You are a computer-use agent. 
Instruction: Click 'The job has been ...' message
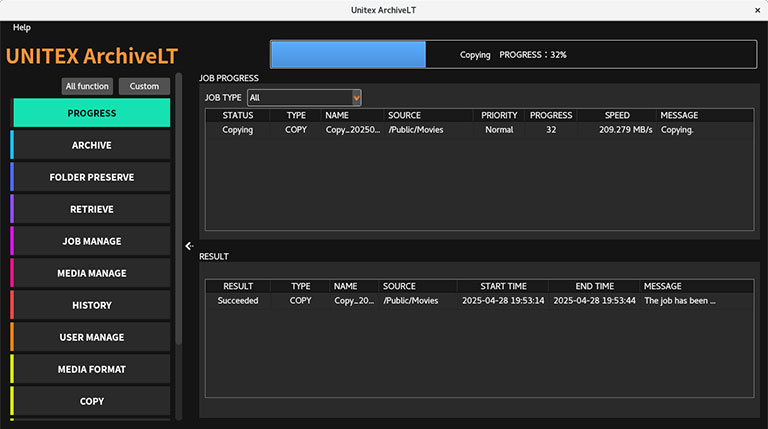click(680, 301)
